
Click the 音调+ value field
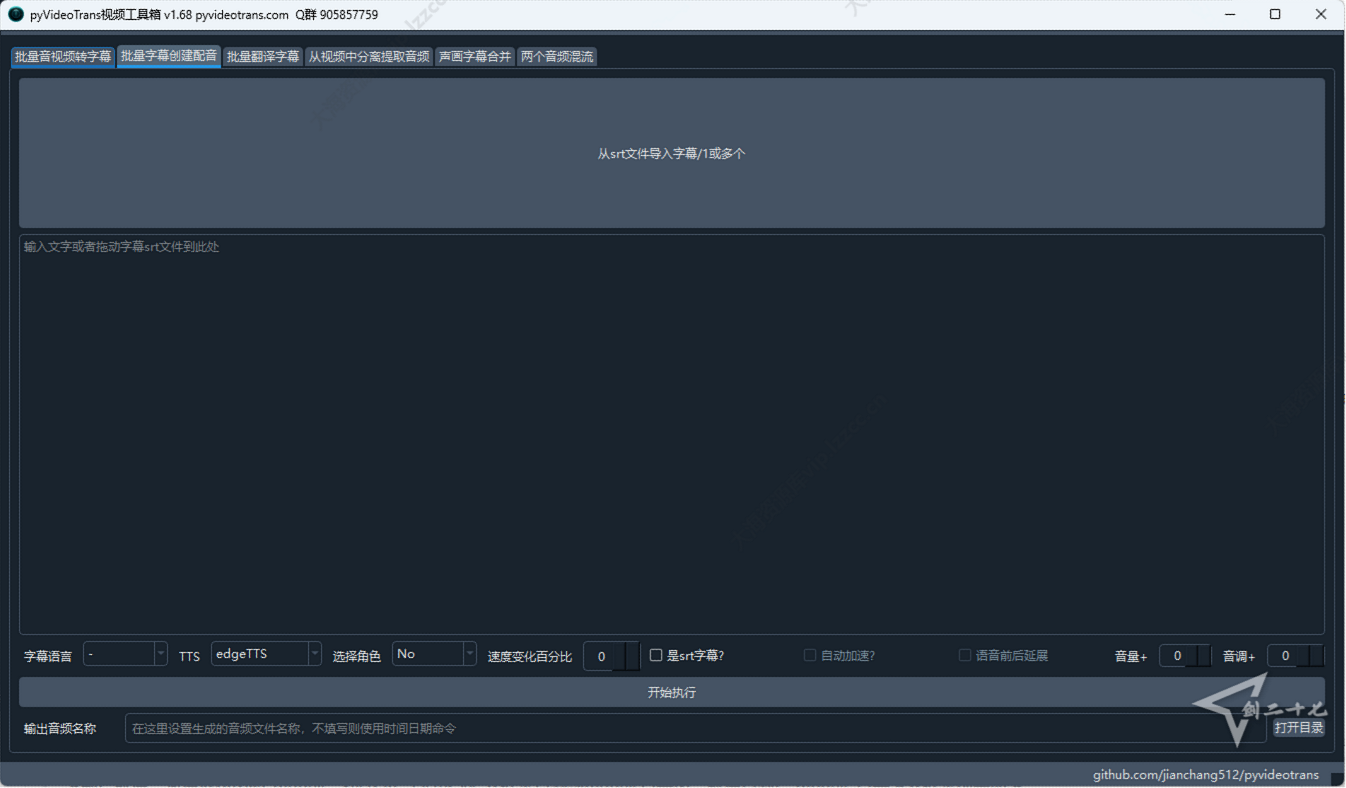(x=1295, y=656)
